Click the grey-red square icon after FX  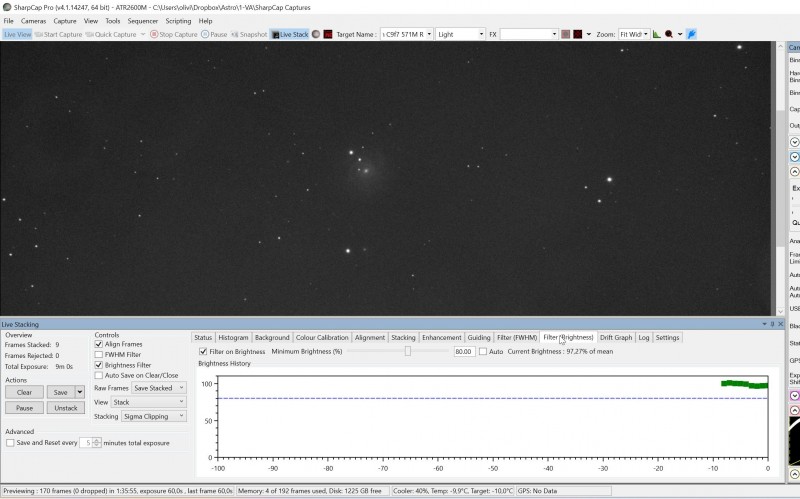pyautogui.click(x=565, y=34)
